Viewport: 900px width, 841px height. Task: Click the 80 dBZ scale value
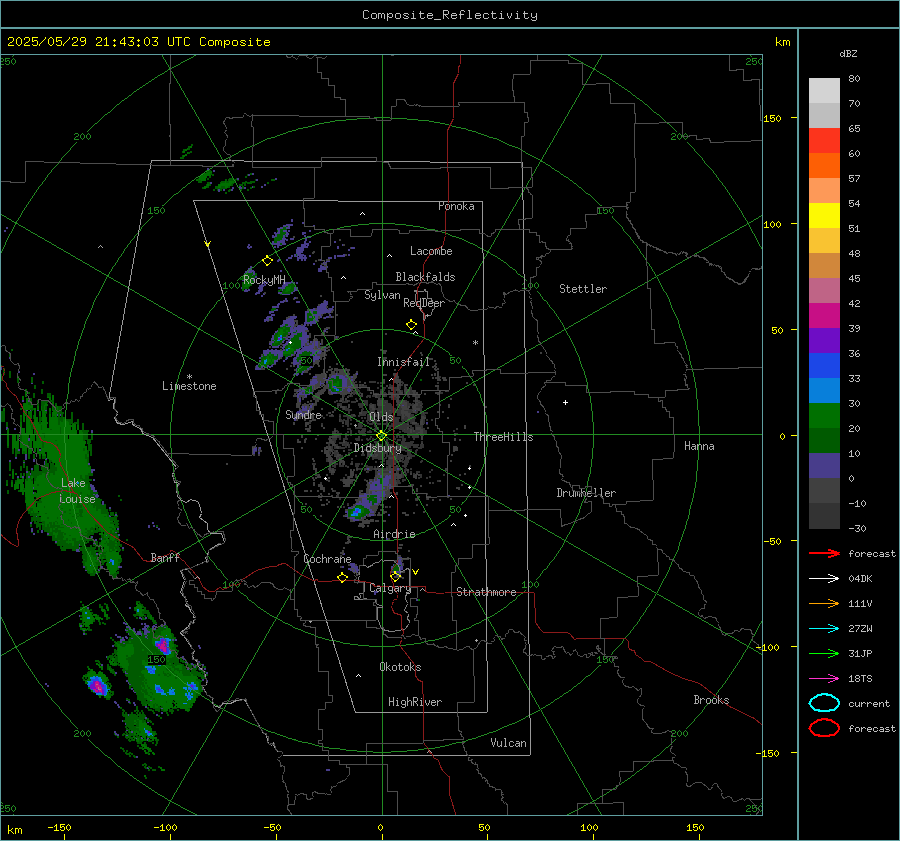854,79
